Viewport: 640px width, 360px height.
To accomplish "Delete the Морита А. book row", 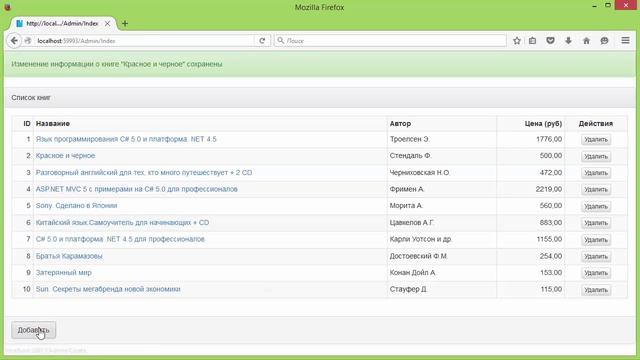I will [596, 206].
